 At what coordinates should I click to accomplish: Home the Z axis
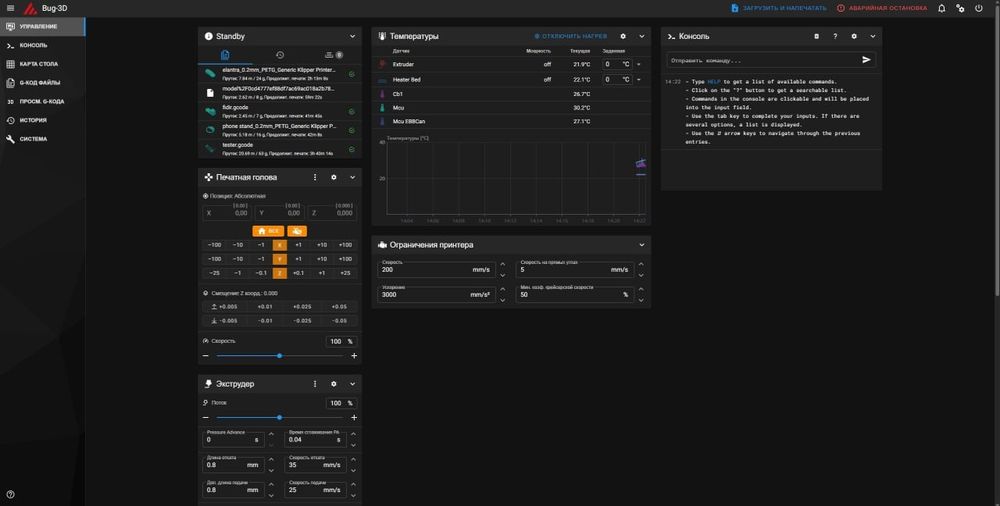279,273
